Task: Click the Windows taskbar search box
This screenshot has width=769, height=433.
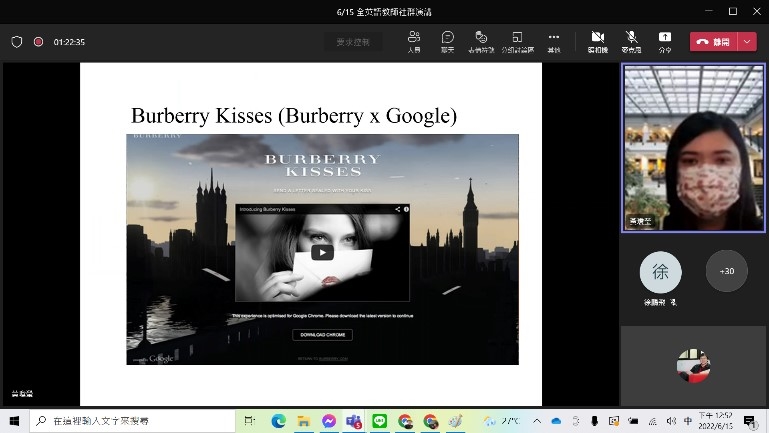Action: (x=130, y=421)
